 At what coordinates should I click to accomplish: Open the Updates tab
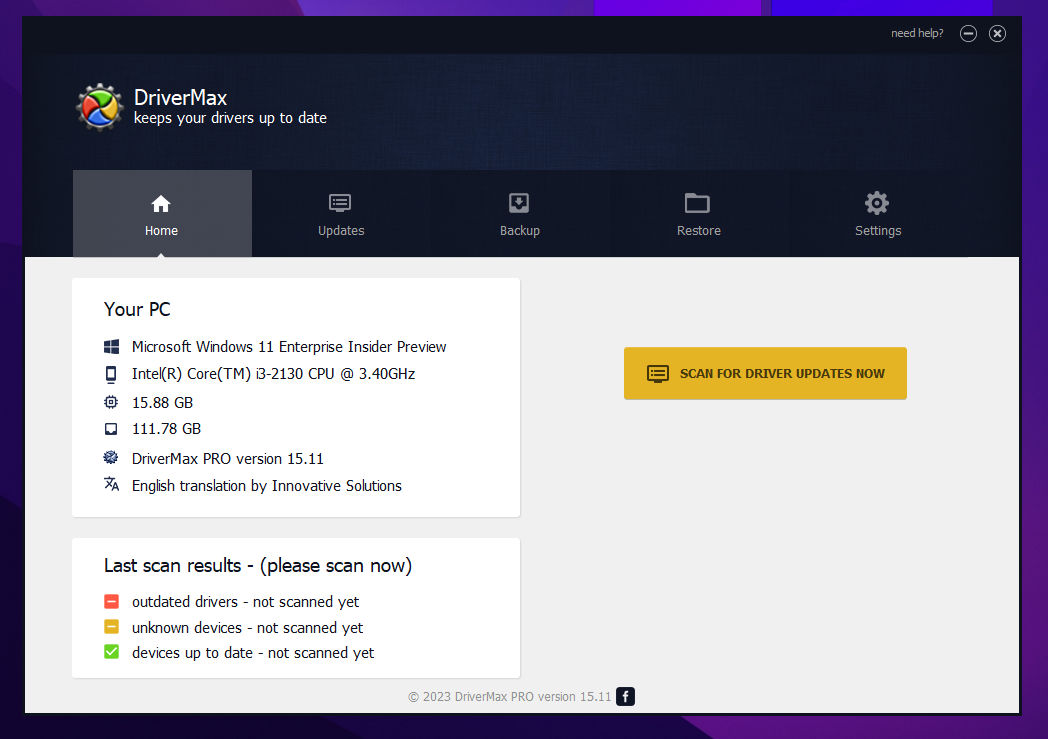[341, 214]
